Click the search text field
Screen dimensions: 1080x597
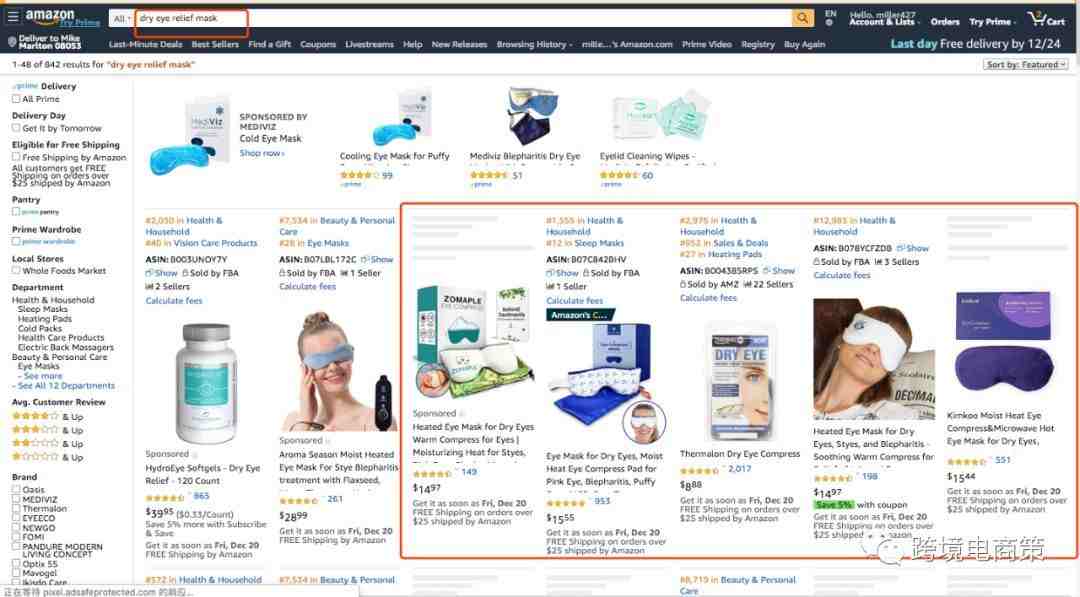point(464,19)
